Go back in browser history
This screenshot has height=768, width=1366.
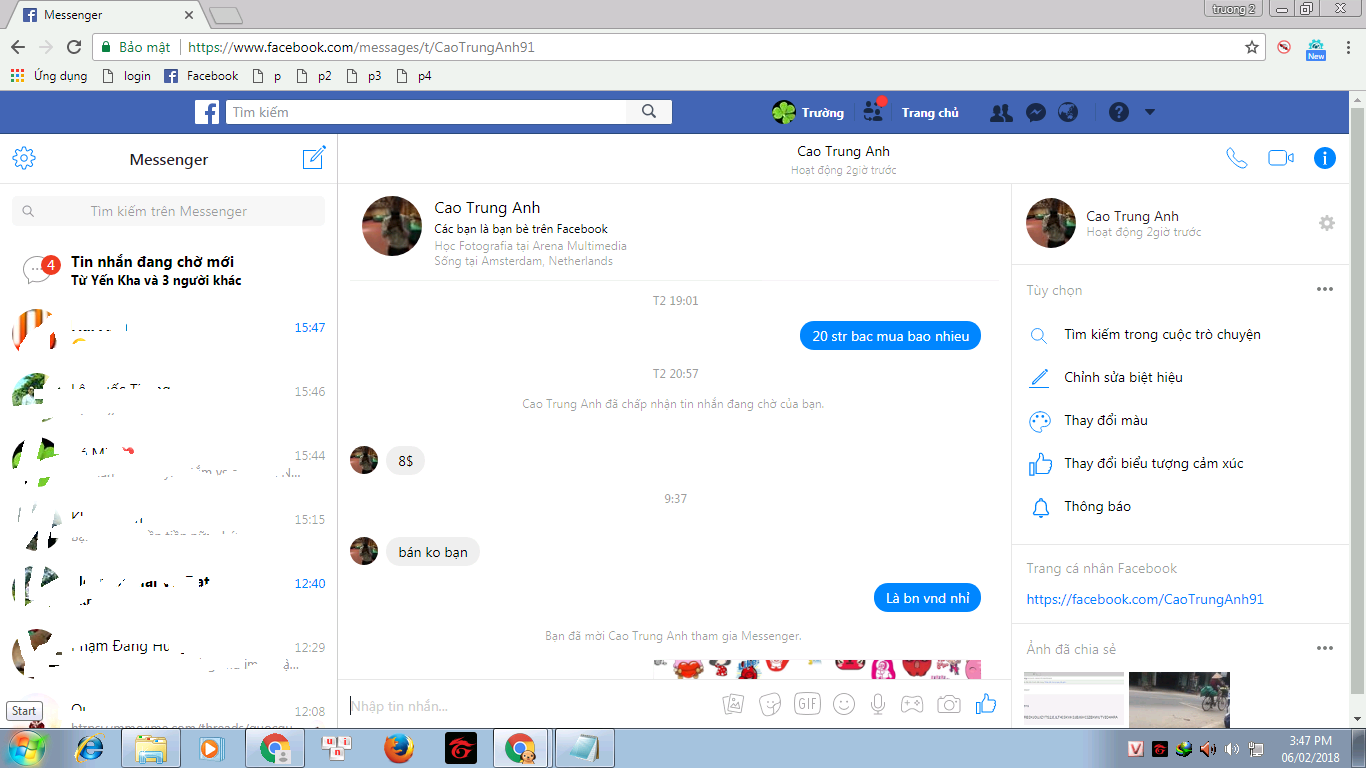tap(17, 47)
